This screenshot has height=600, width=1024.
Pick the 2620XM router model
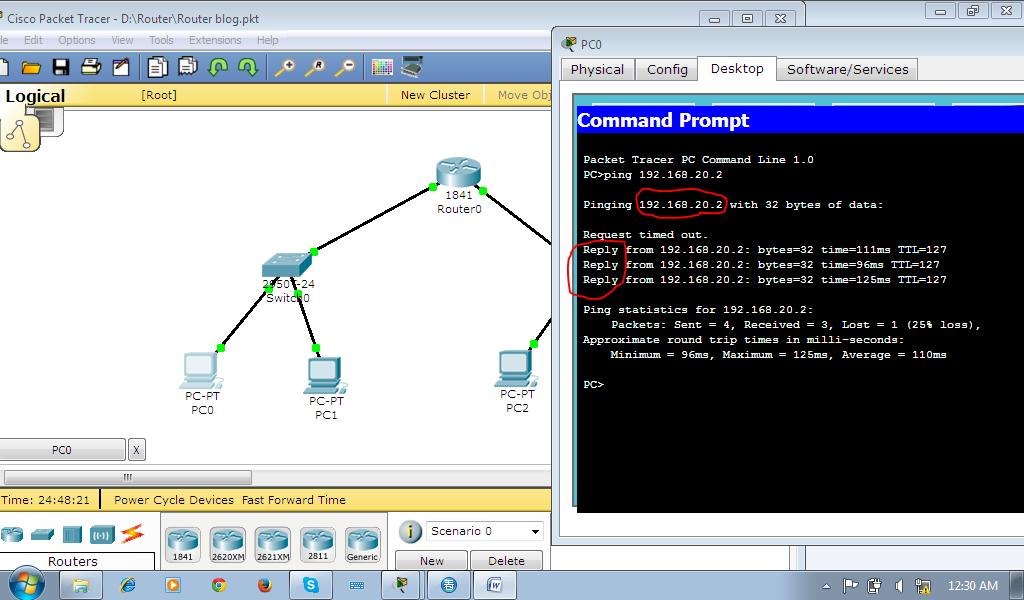(x=228, y=545)
